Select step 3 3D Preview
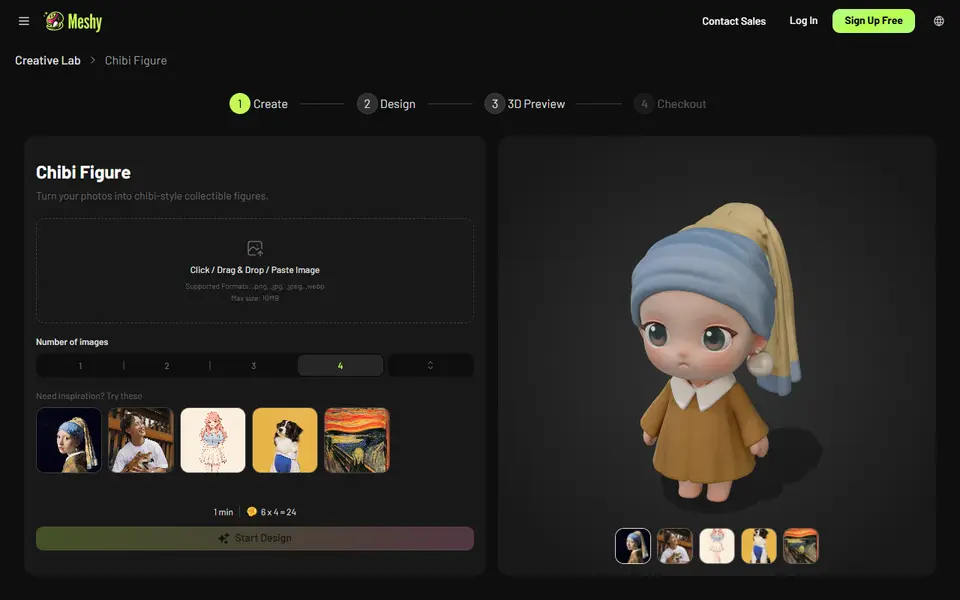Screen dimensions: 960x600 (525, 104)
